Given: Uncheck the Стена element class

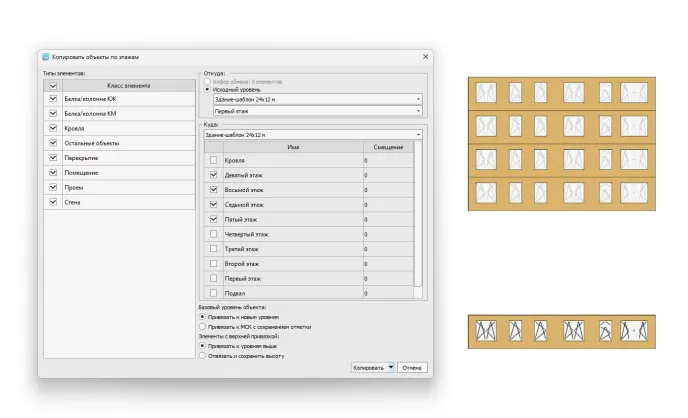Looking at the screenshot, I should click(53, 202).
